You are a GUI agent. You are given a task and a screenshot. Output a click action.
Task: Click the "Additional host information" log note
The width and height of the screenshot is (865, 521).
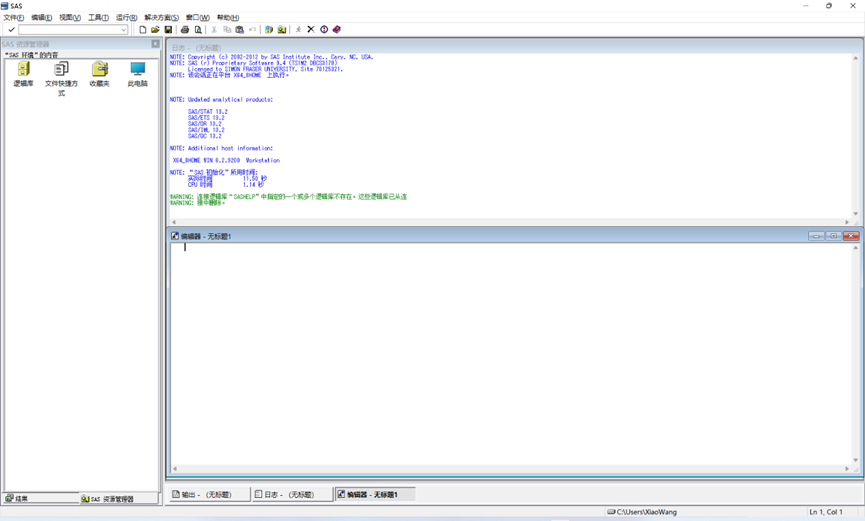point(221,148)
